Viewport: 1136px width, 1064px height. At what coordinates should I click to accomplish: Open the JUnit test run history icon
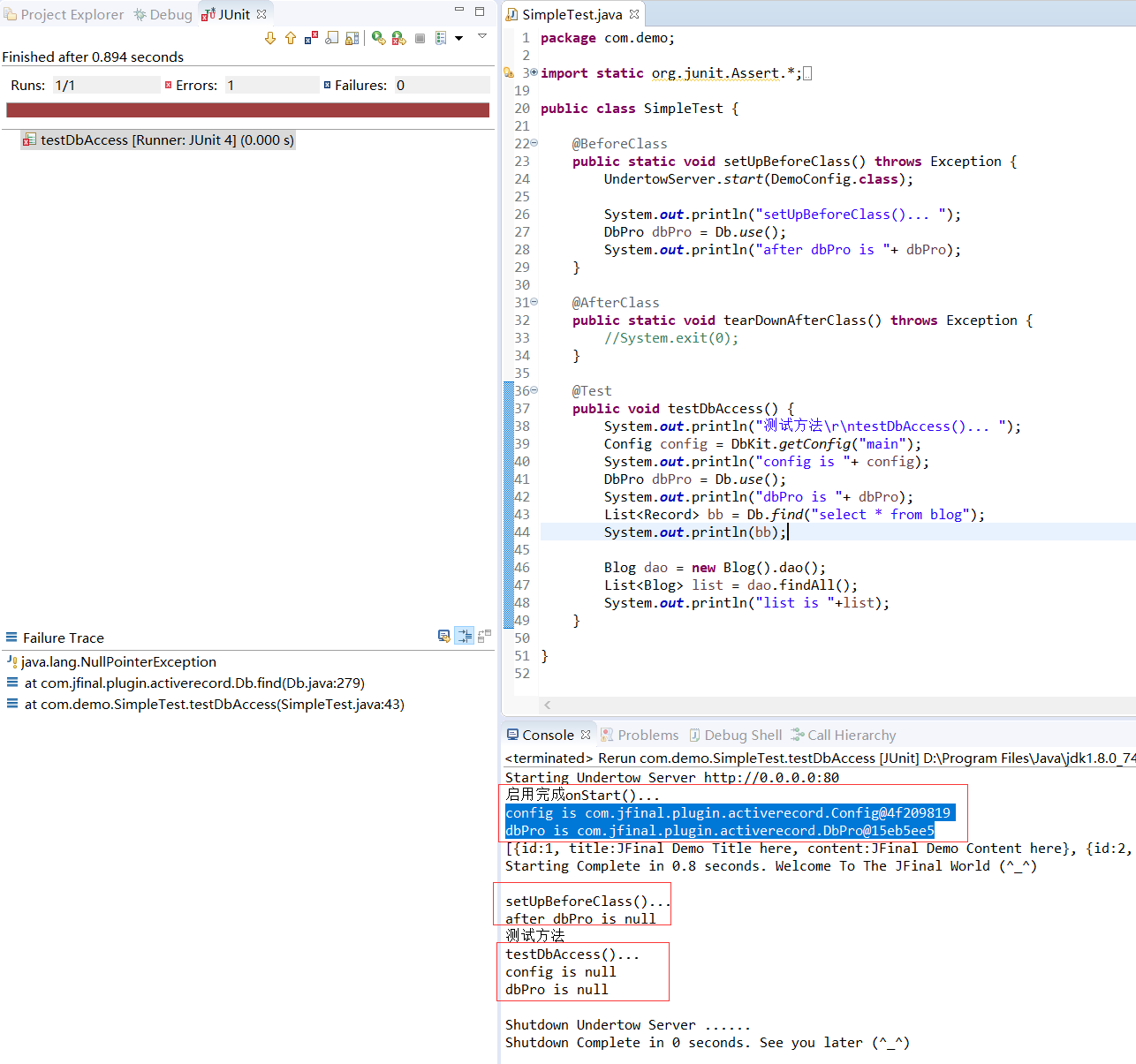pos(441,38)
